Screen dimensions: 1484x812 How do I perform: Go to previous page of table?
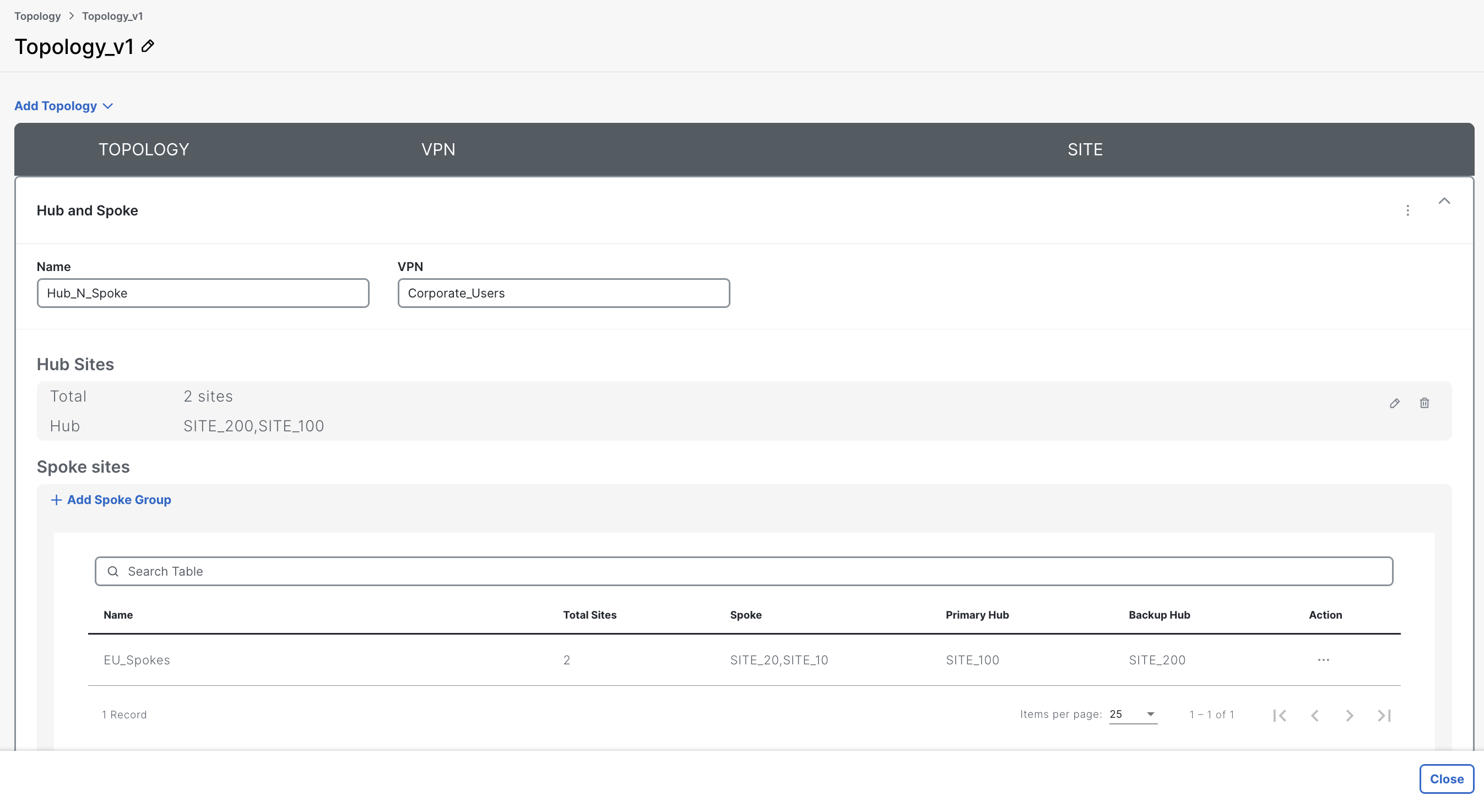coord(1315,715)
